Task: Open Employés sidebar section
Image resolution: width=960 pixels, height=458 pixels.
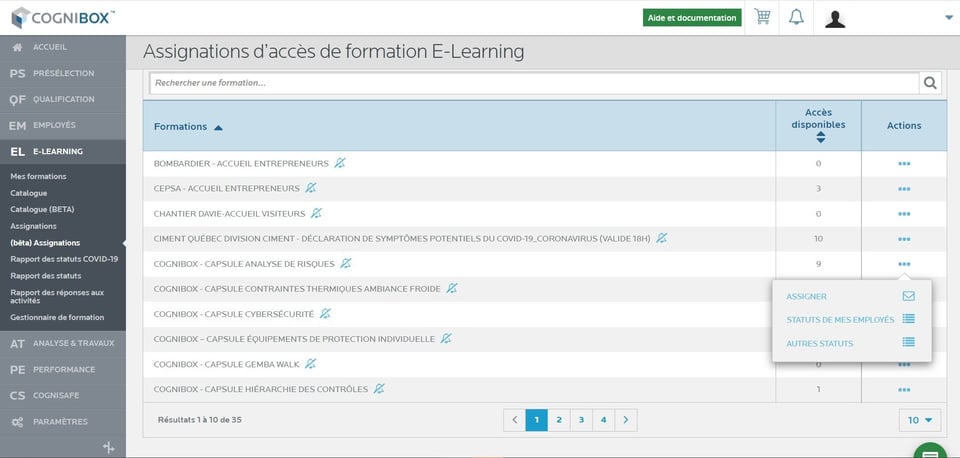Action: [63, 126]
